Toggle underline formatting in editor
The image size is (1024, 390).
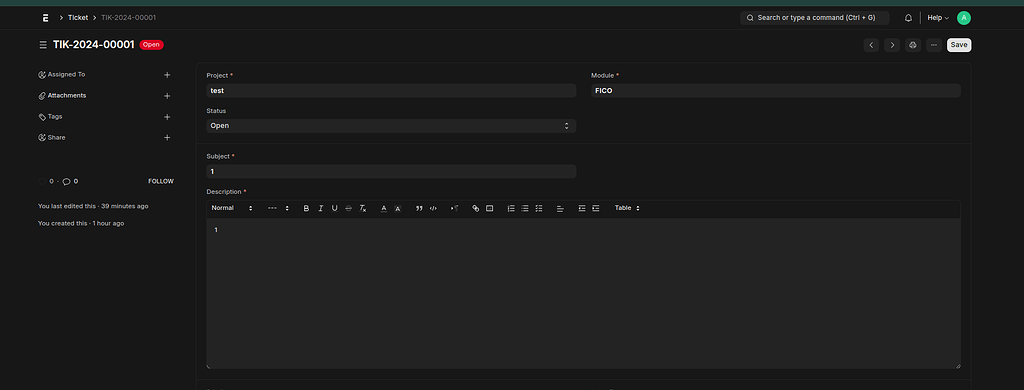point(334,208)
